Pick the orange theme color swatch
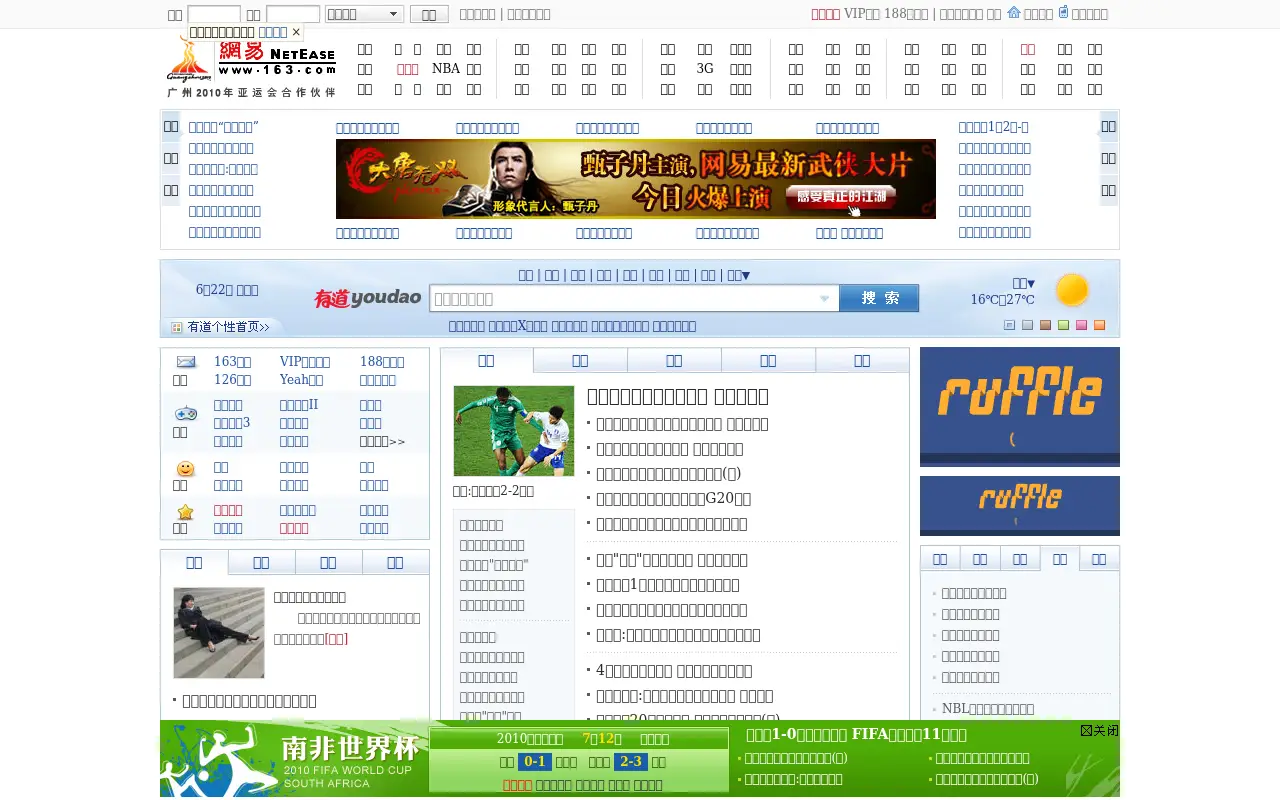1280x800 pixels. coord(1099,325)
